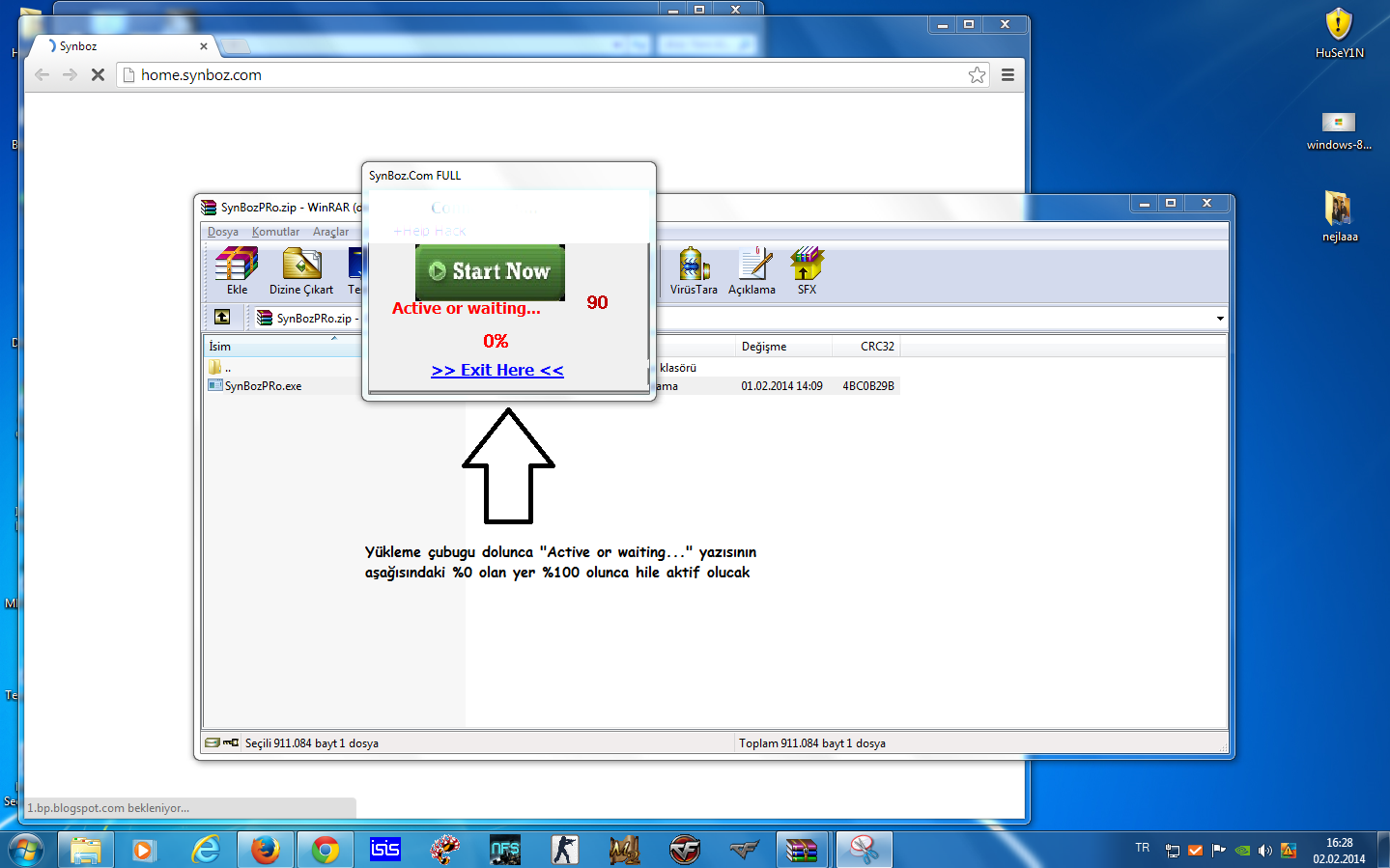Click the Dizine Çıkart extract icon

pyautogui.click(x=301, y=270)
